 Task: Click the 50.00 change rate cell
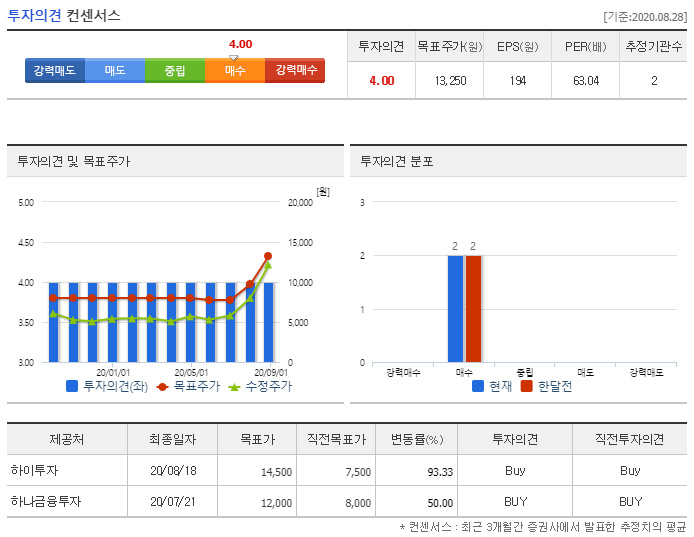(x=440, y=503)
